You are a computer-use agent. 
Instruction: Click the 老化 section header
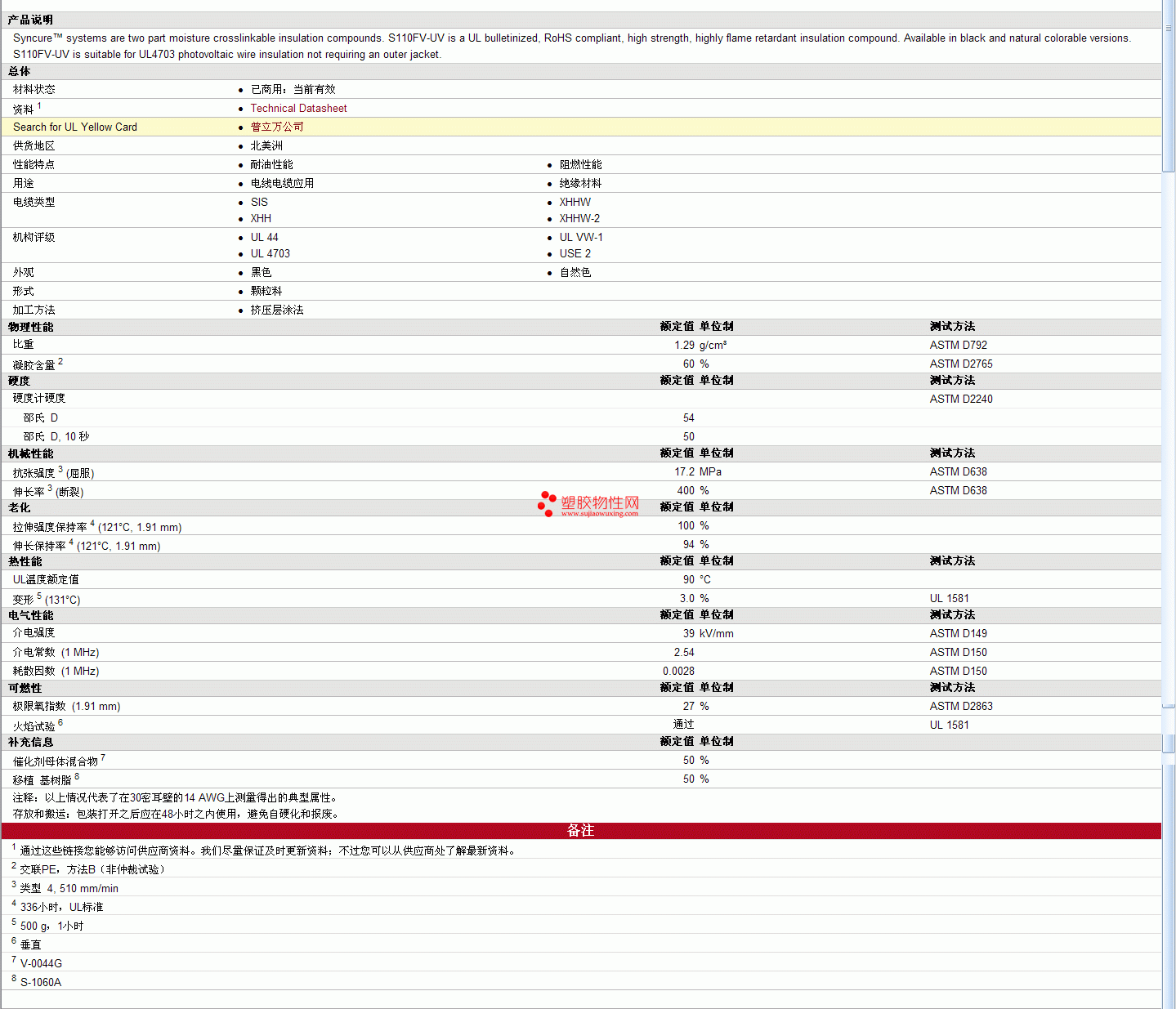click(x=20, y=507)
